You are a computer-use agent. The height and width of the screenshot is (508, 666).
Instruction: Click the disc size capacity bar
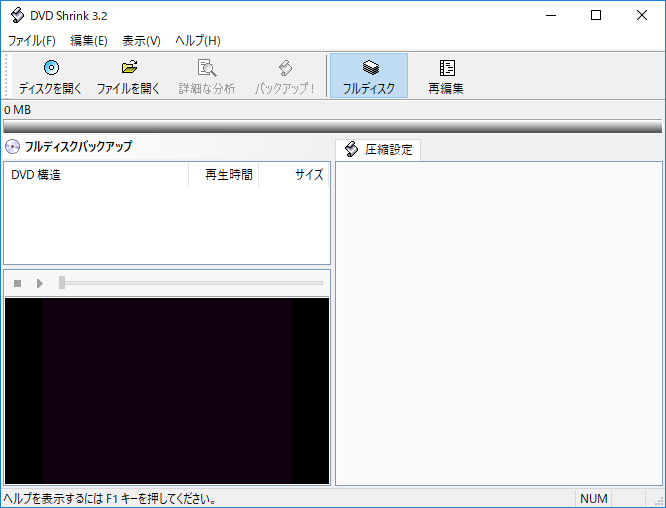pyautogui.click(x=333, y=127)
